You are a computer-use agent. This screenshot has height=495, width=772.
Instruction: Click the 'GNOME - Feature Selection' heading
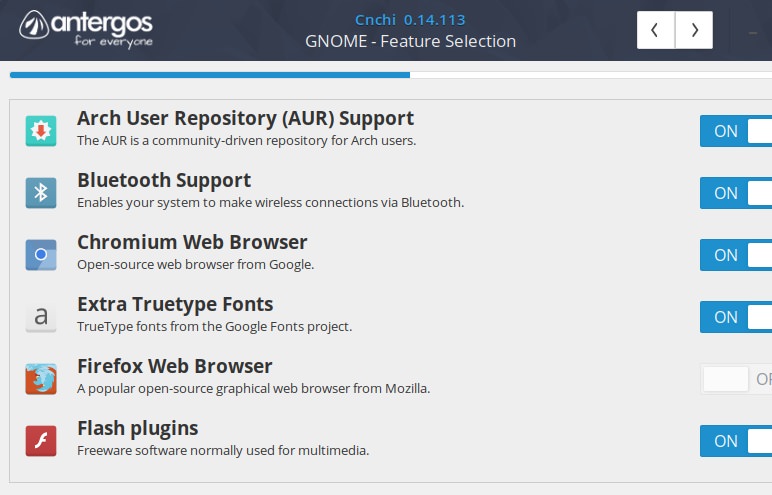[410, 41]
